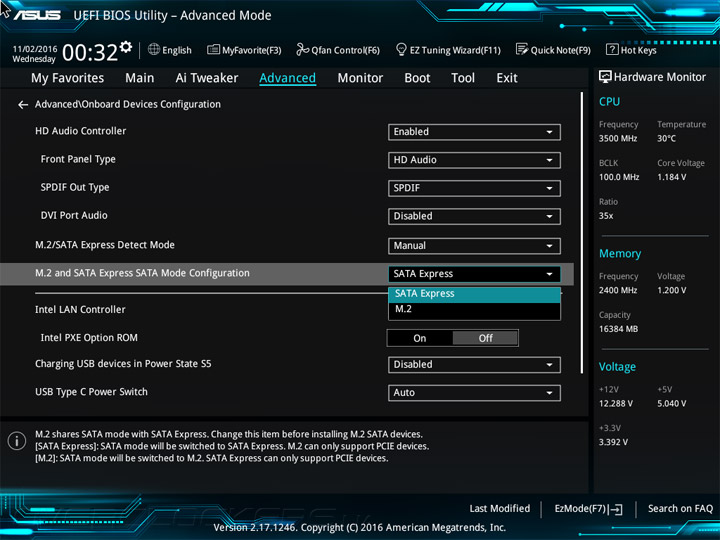
Task: Choose M.2 from the open list
Action: (474, 309)
